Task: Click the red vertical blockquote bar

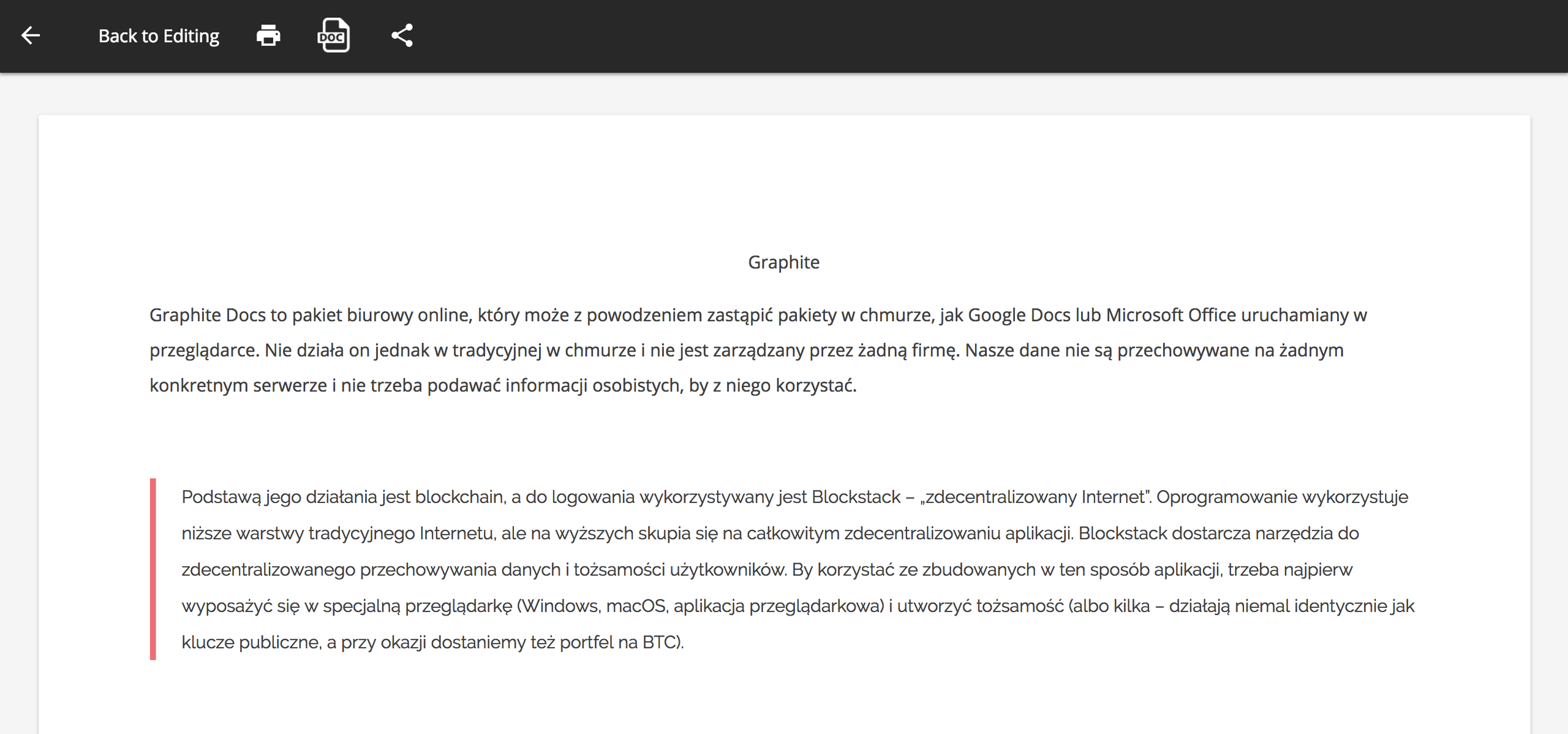Action: pyautogui.click(x=153, y=569)
